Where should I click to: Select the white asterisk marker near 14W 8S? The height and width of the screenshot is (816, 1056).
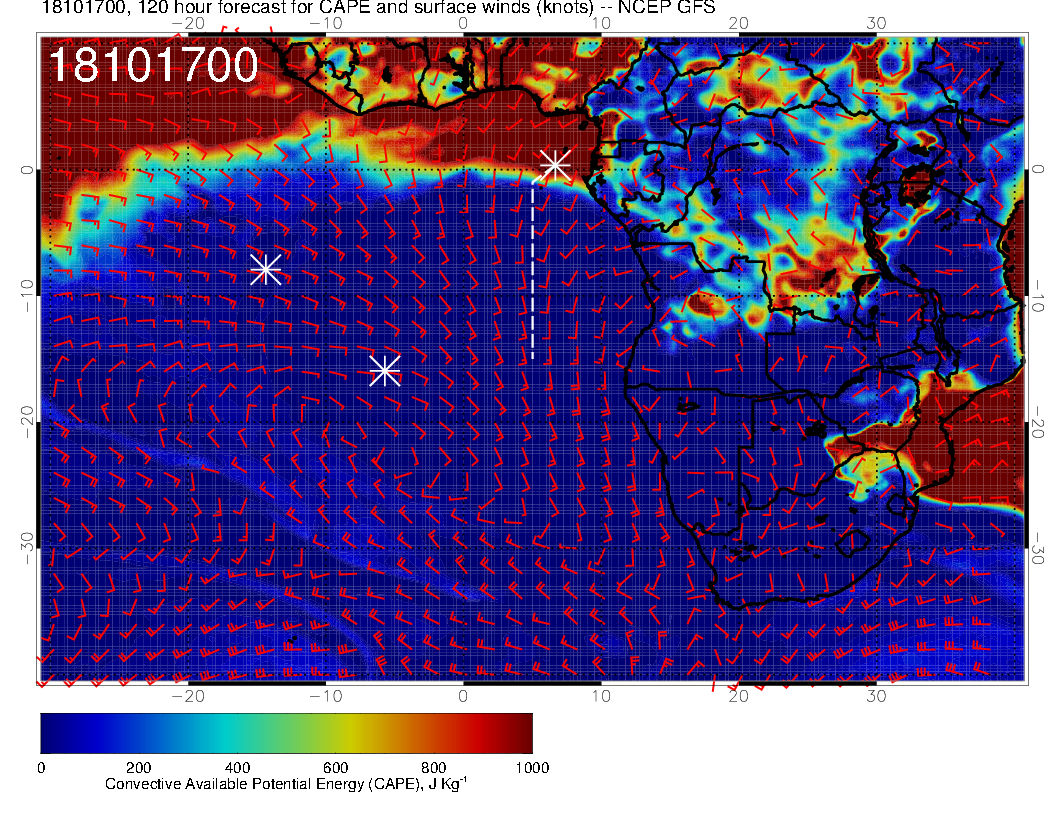pyautogui.click(x=265, y=269)
